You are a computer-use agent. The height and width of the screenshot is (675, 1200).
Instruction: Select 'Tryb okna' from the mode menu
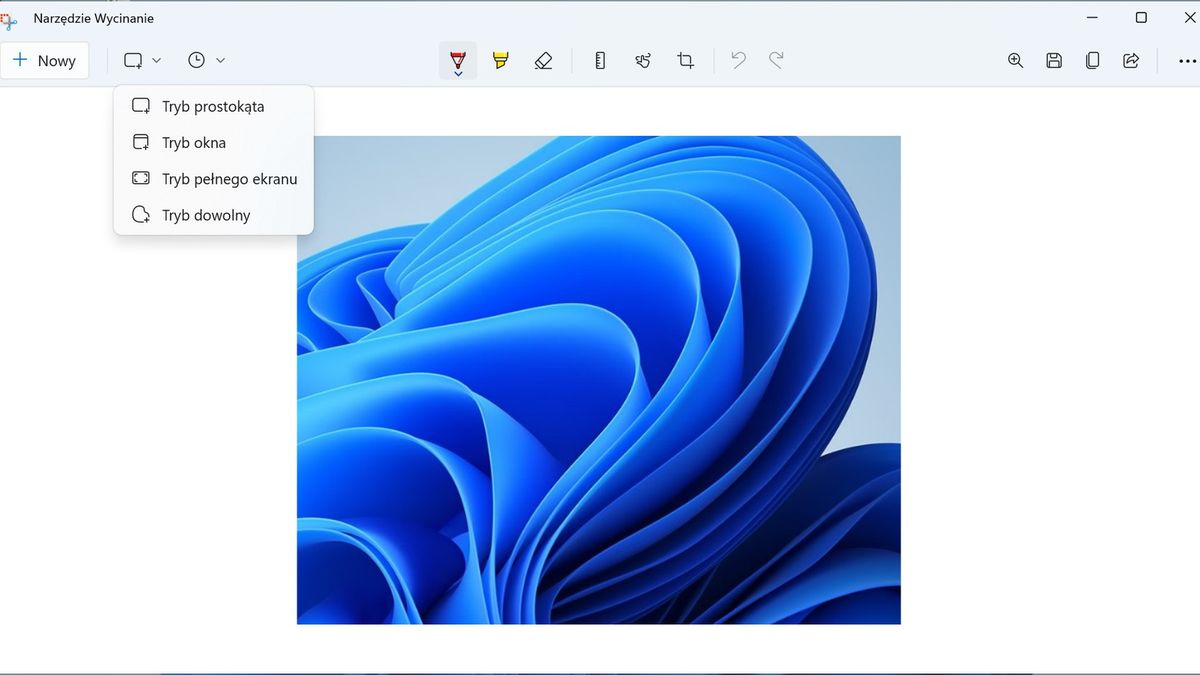194,142
